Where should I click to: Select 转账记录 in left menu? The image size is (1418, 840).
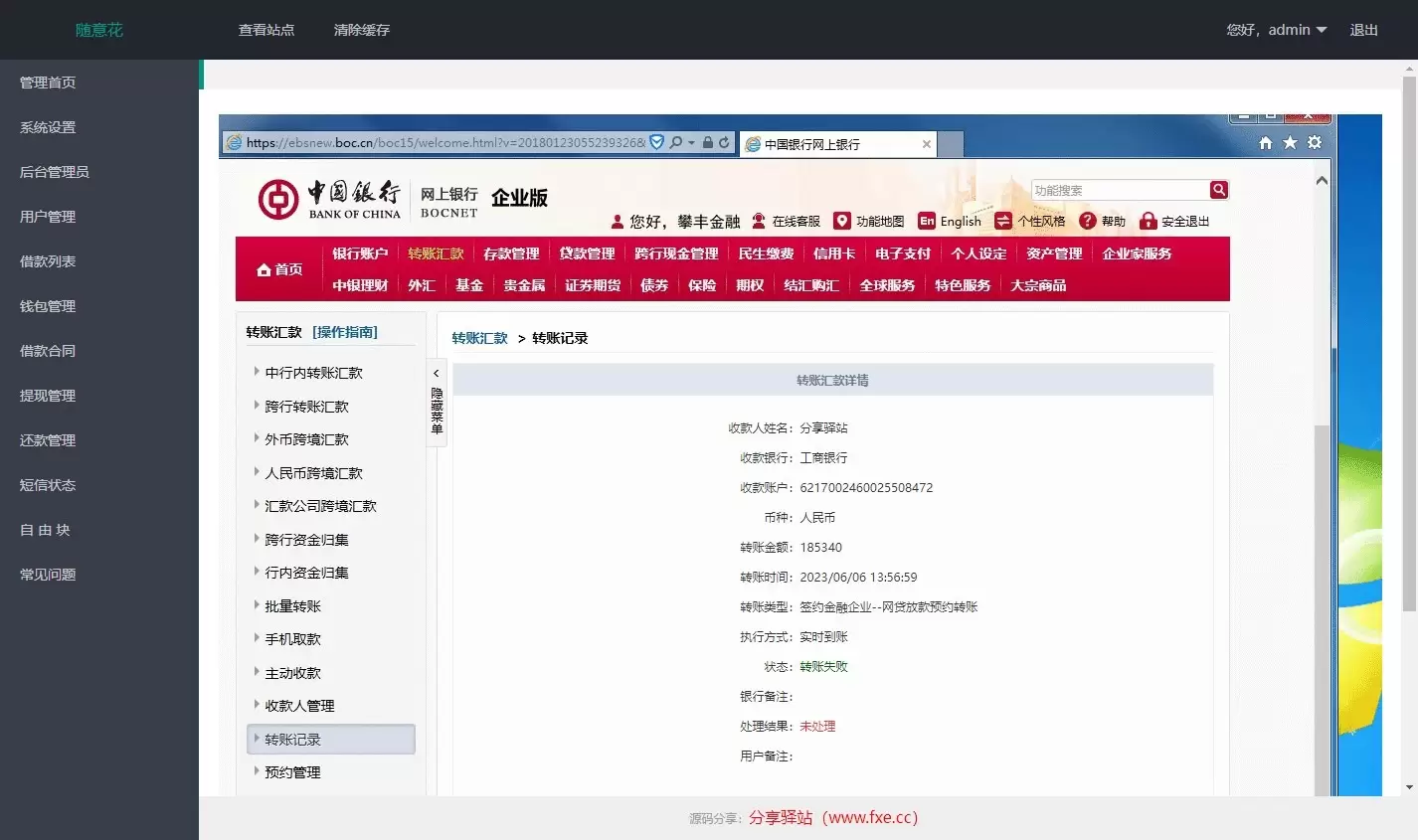[x=330, y=740]
